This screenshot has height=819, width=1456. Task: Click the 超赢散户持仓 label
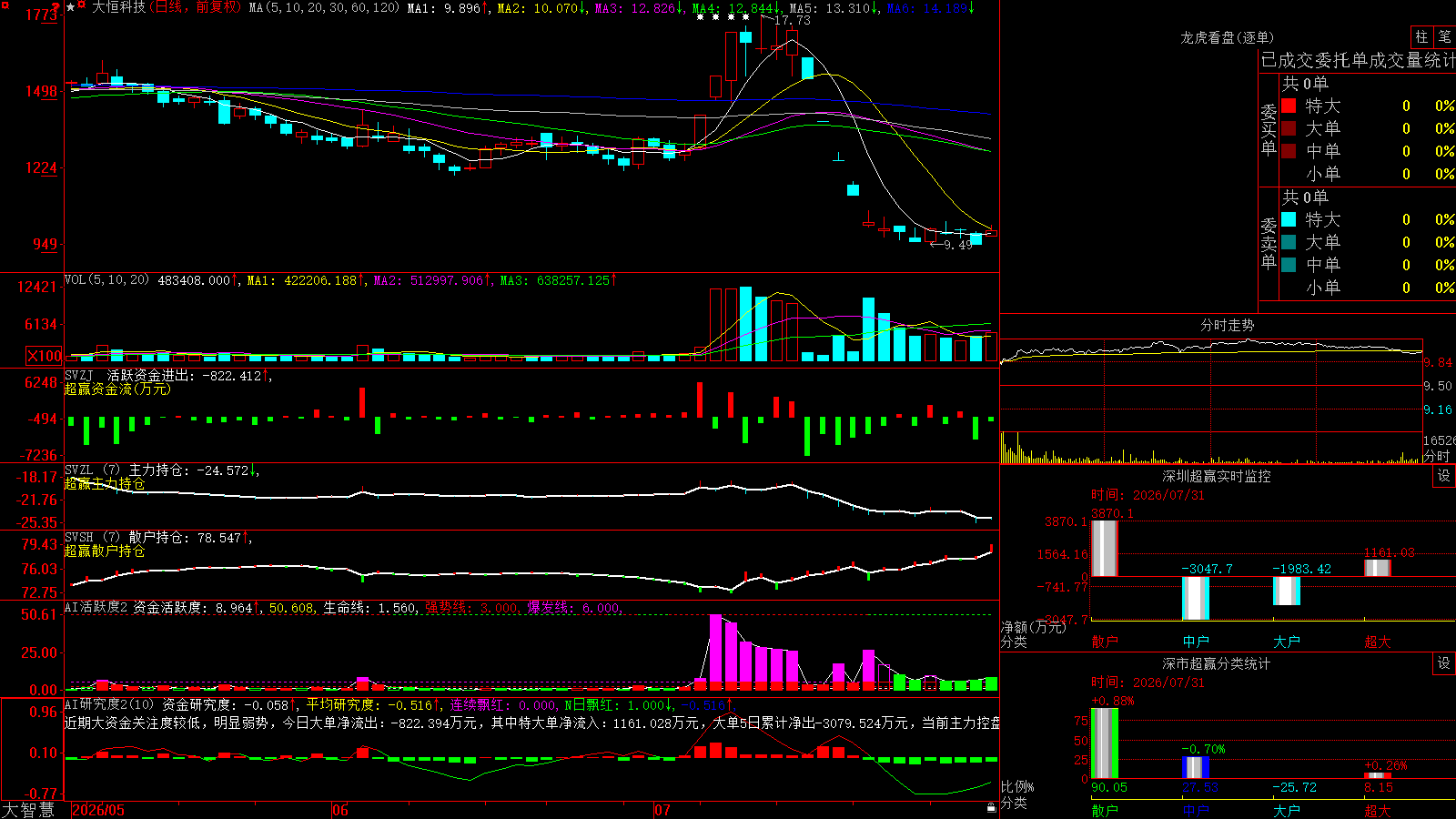(105, 551)
